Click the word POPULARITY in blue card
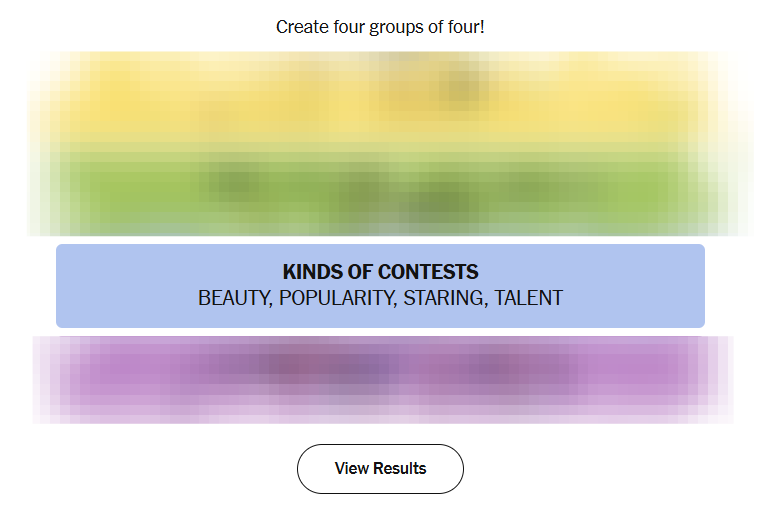The height and width of the screenshot is (526, 768). (x=337, y=298)
